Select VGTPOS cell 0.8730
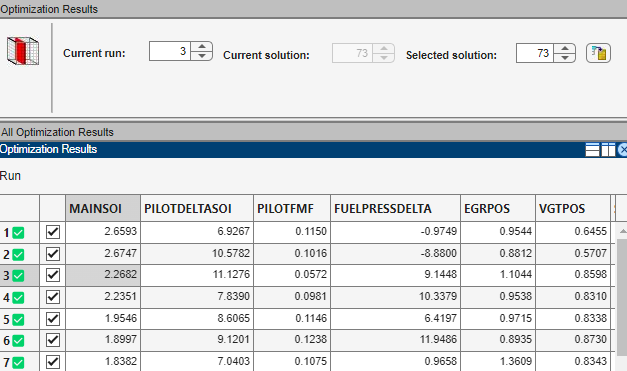 [573, 340]
